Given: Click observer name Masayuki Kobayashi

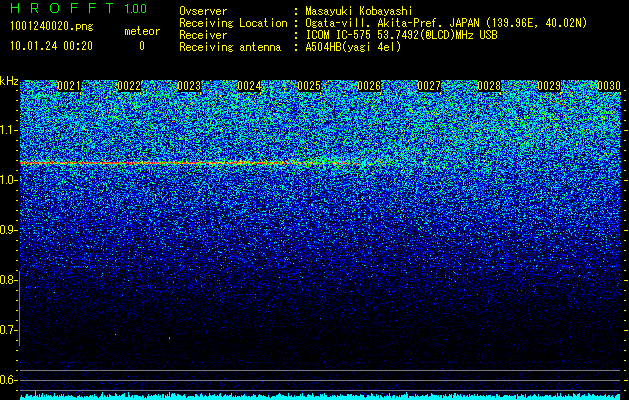Looking at the screenshot, I should point(359,11).
